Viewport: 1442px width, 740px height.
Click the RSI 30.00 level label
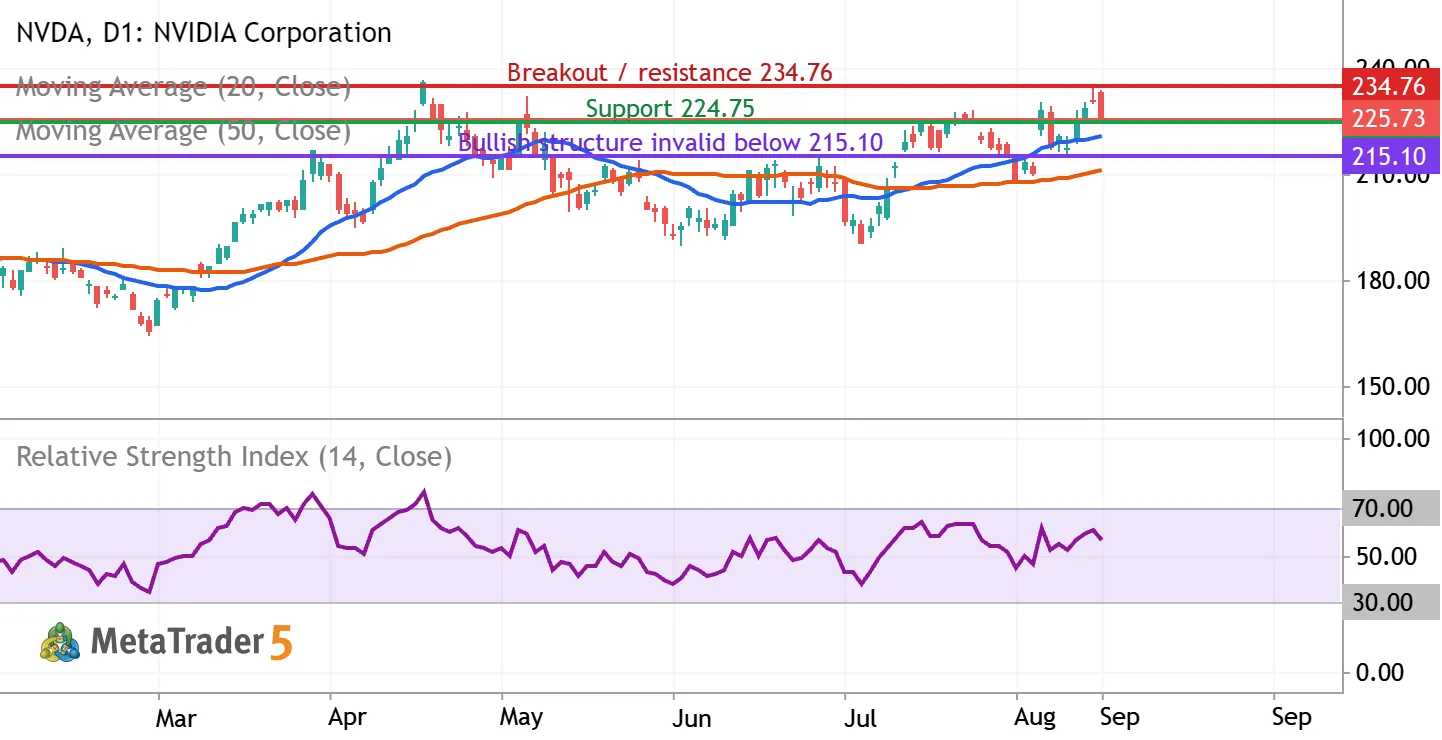pyautogui.click(x=1391, y=602)
